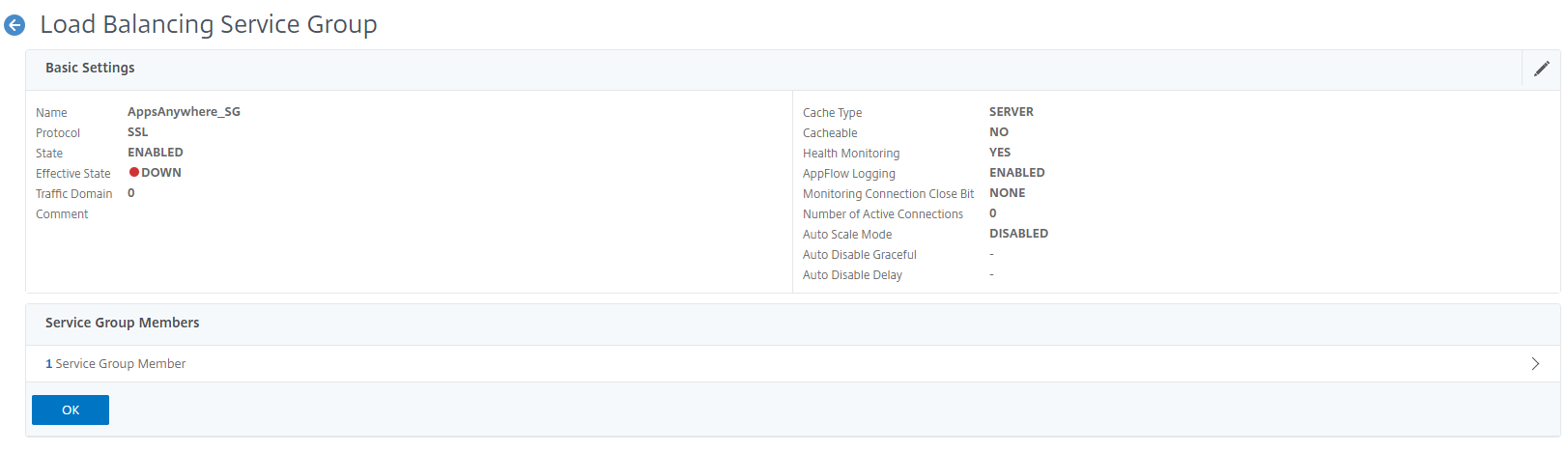Click the red DOWN status indicator dot

134,173
